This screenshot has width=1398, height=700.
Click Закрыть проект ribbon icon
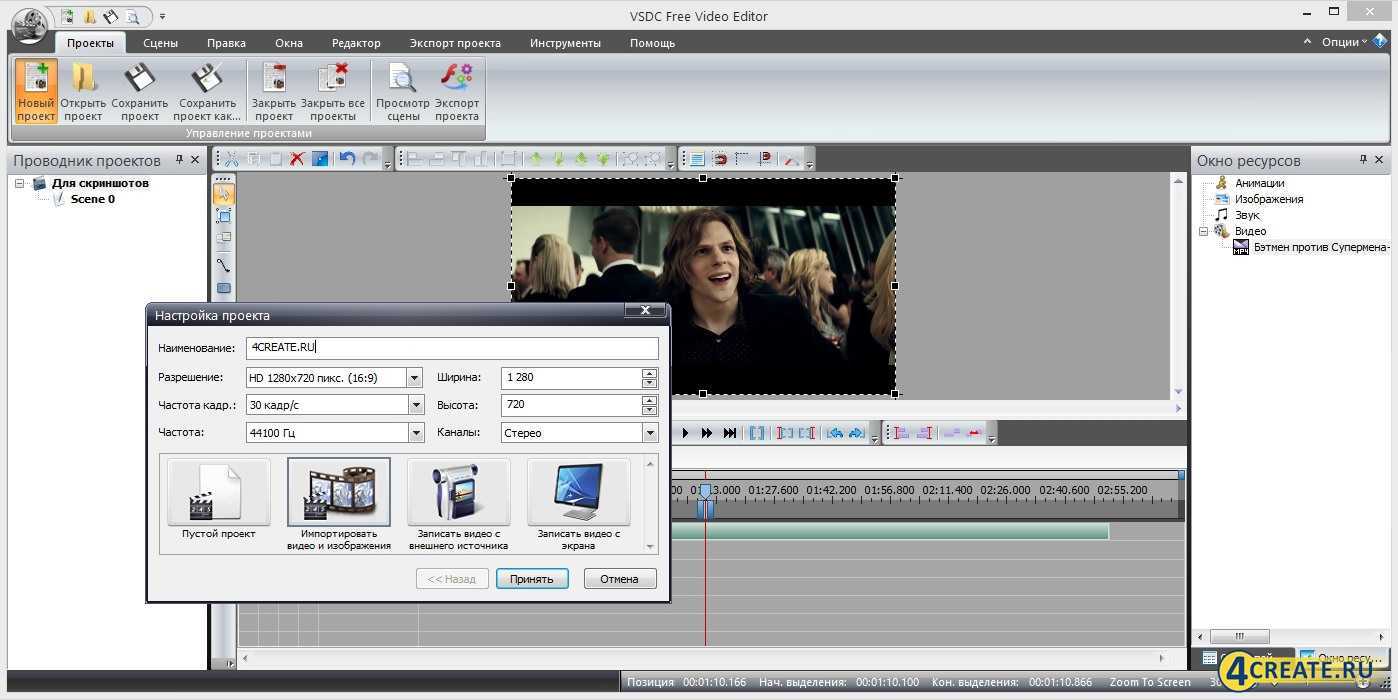[x=273, y=78]
